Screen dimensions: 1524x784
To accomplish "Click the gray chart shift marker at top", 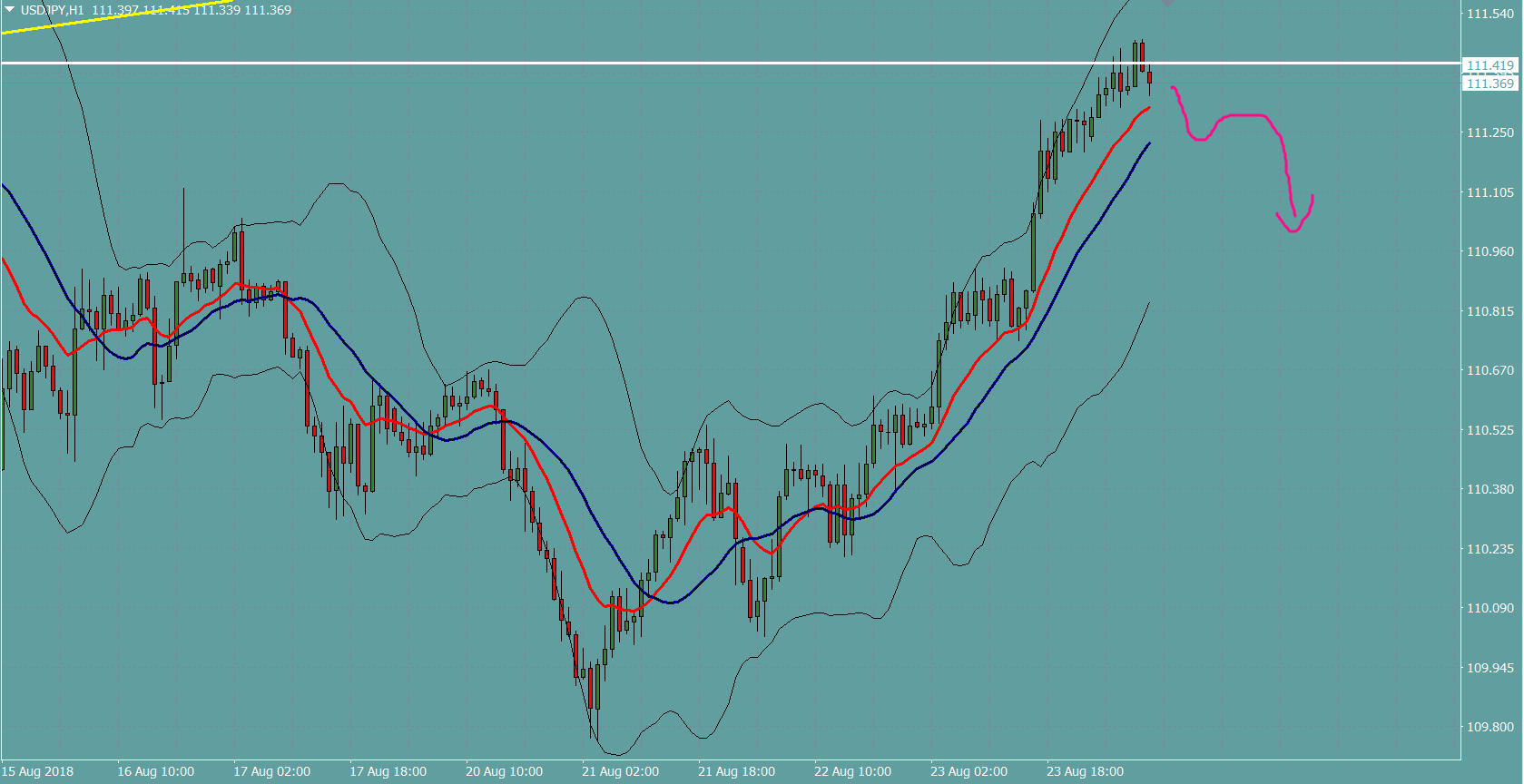I will 1167,4.
